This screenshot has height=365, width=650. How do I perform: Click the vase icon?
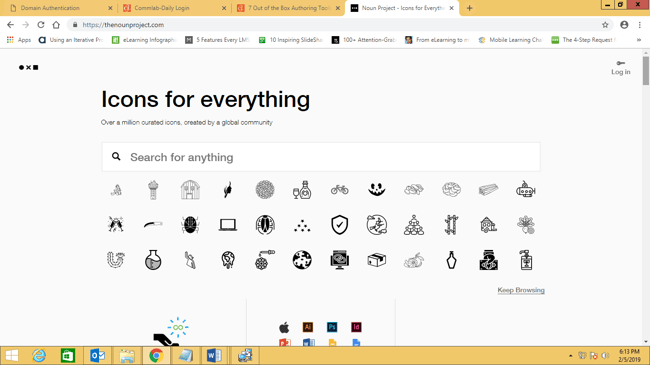(451, 260)
